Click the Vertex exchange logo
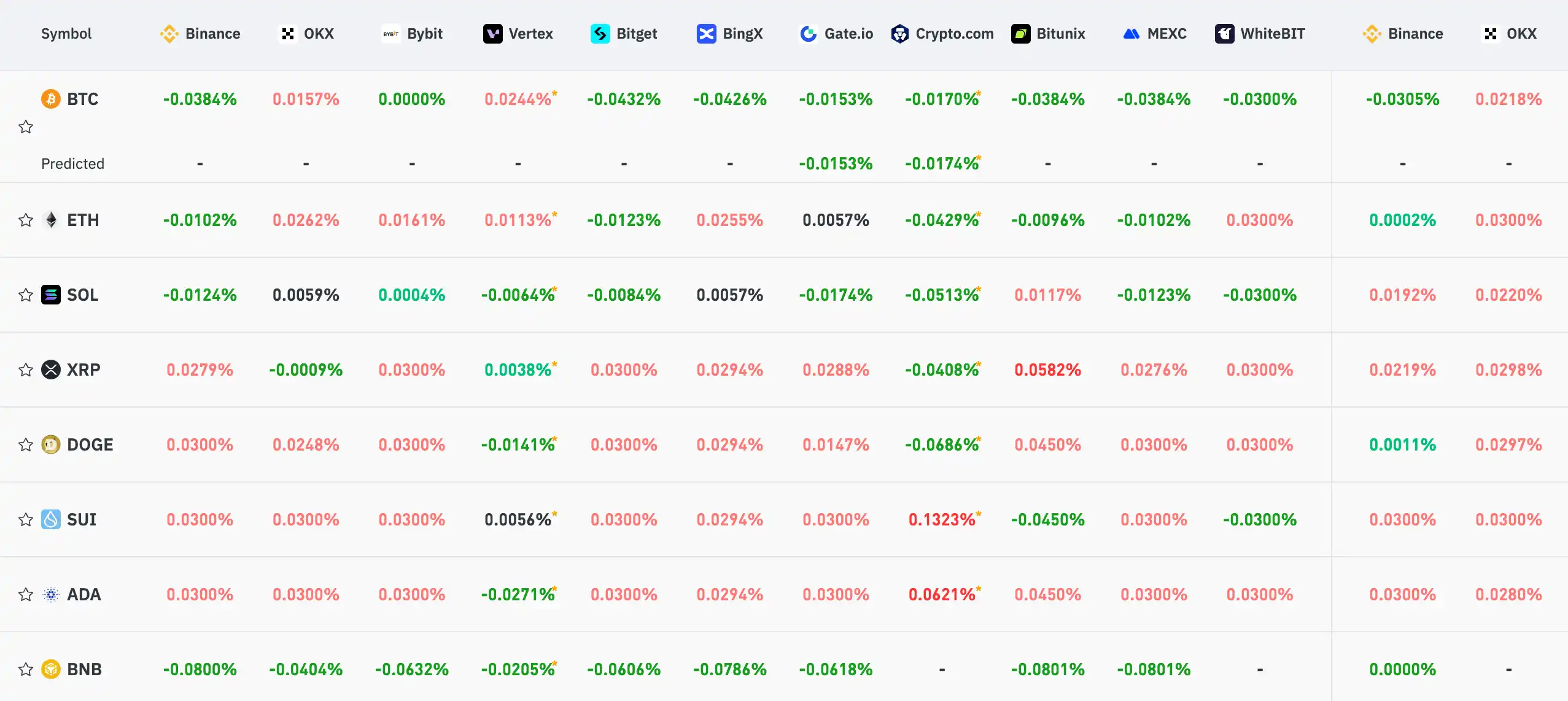 (492, 34)
